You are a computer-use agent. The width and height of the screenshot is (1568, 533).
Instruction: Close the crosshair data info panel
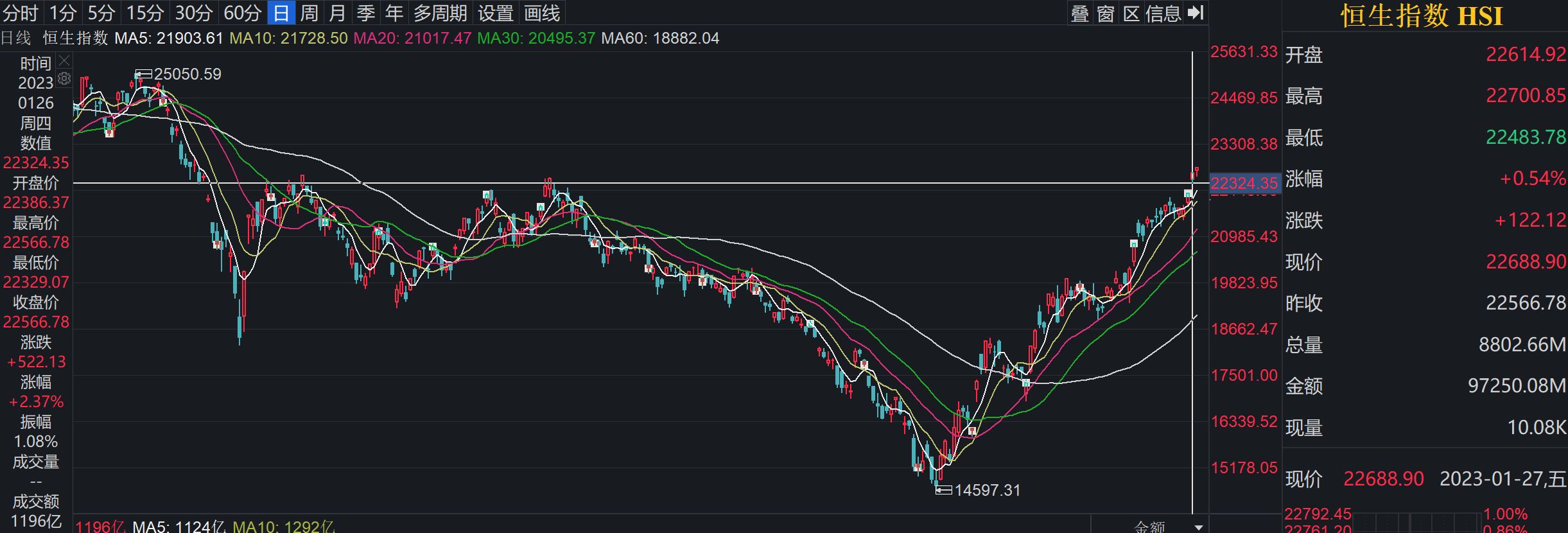[x=64, y=61]
